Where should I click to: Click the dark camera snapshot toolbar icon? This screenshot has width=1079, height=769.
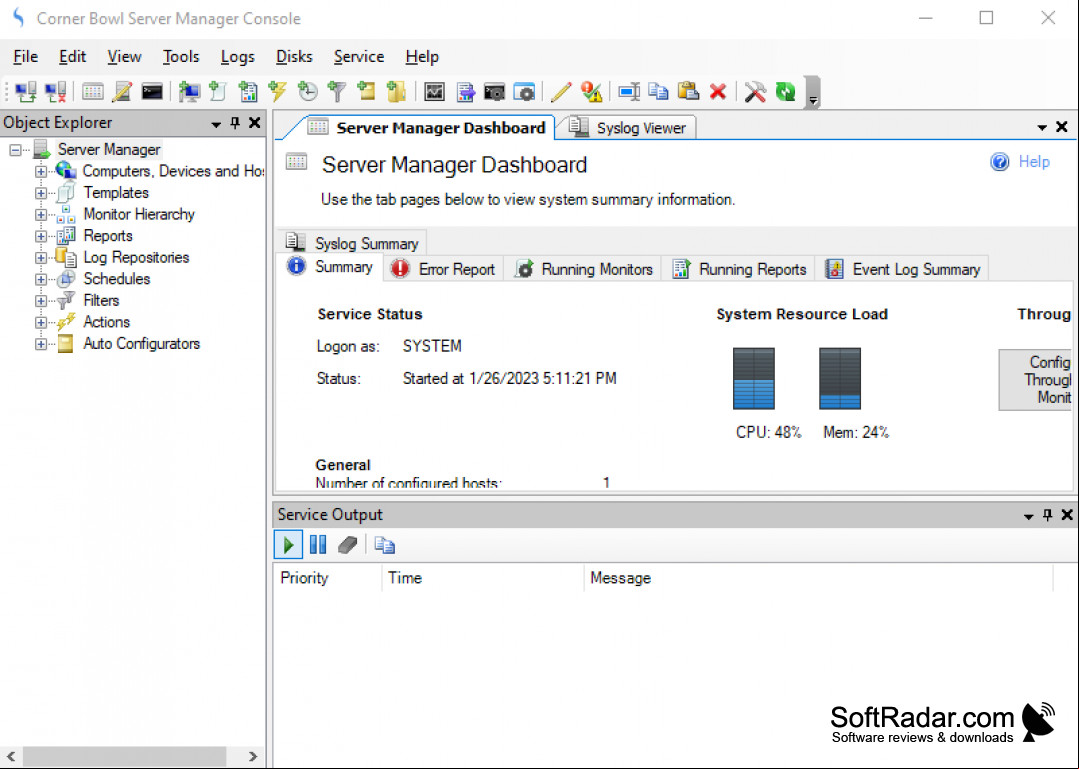[x=494, y=91]
